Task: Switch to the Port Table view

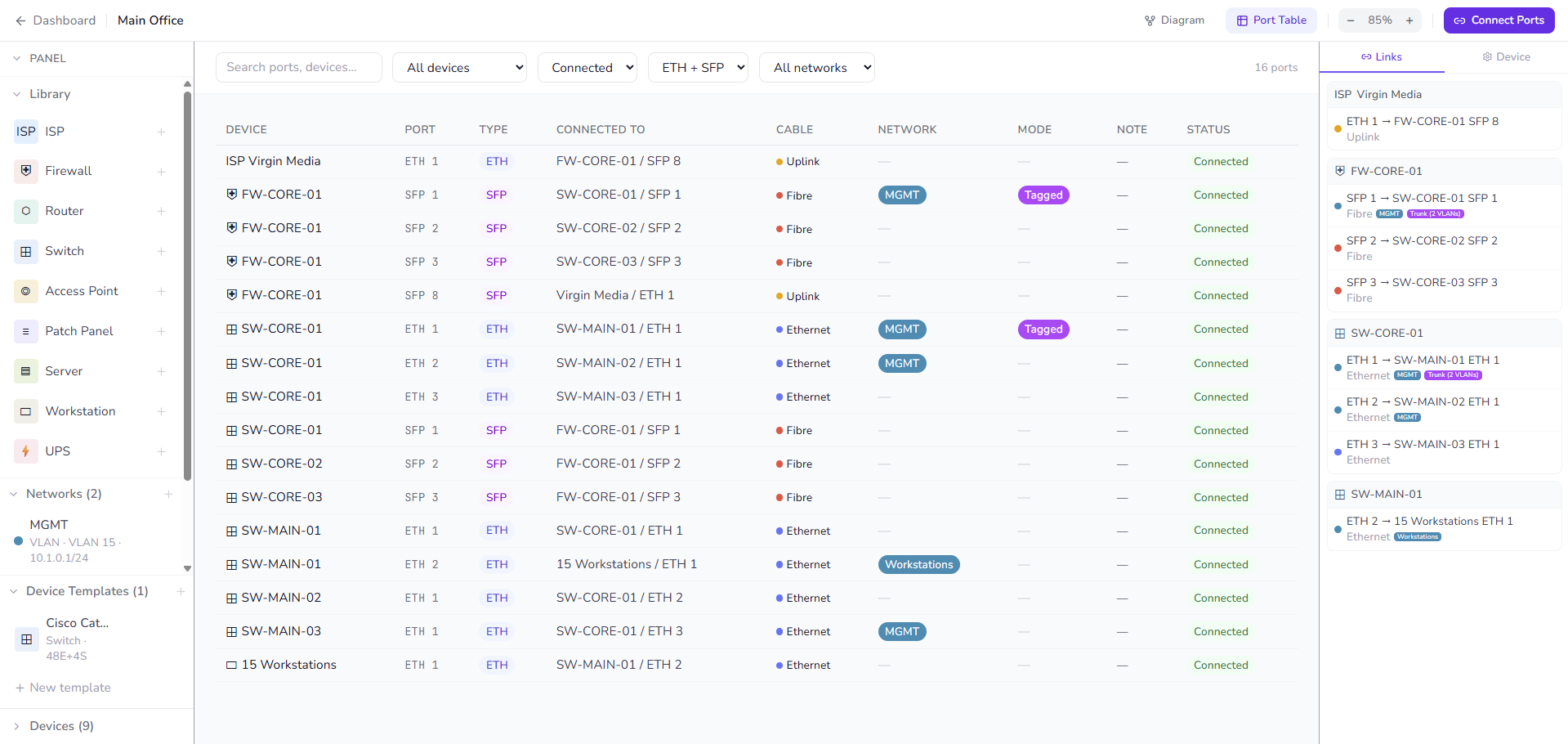Action: pyautogui.click(x=1271, y=20)
